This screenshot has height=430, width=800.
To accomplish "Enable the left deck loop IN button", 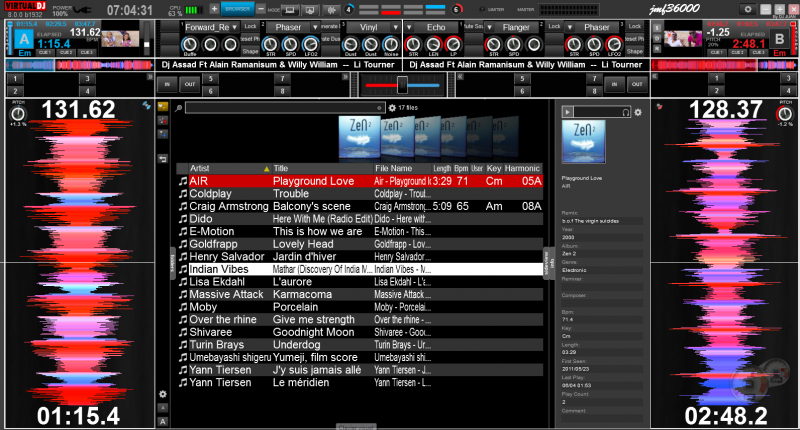I will (x=168, y=86).
